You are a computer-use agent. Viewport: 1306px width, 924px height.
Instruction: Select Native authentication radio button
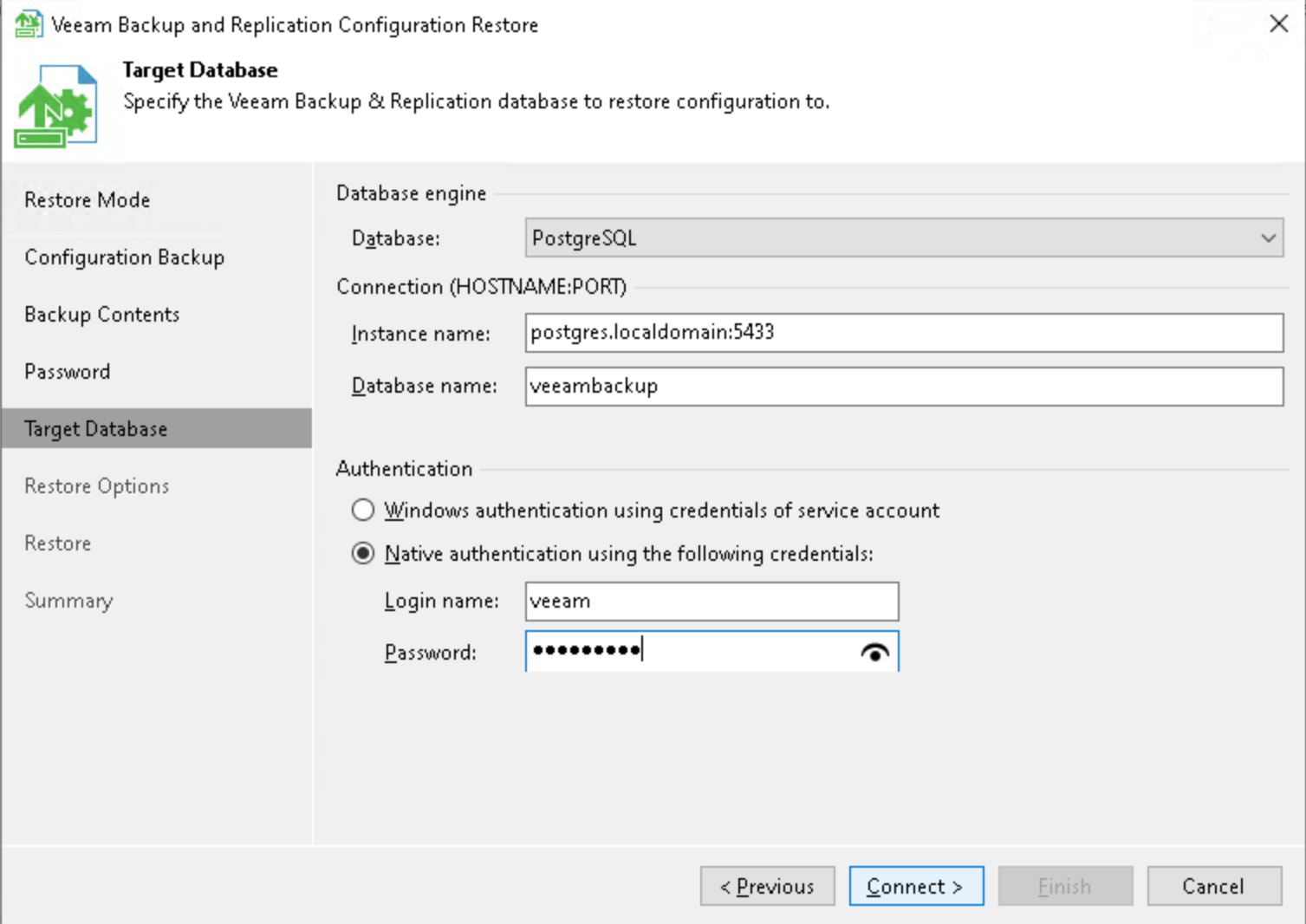363,553
